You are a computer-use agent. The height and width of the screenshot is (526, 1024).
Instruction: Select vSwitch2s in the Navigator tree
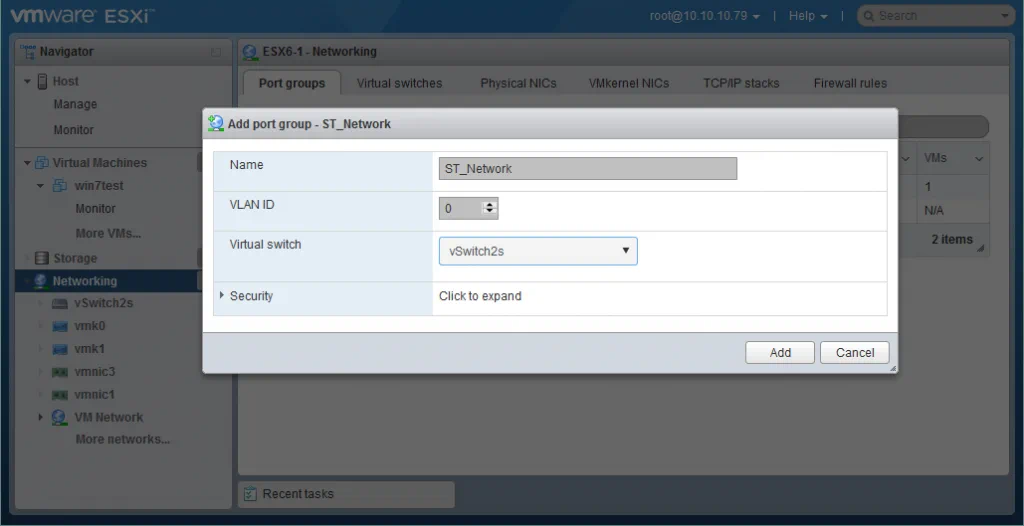coord(103,303)
